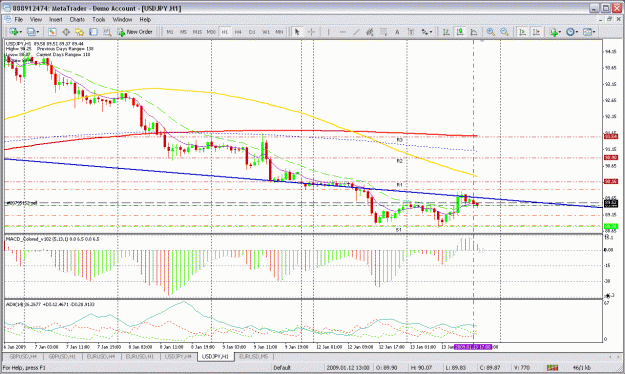Viewport: 625px width, 374px height.
Task: Choose the Fibonacci retracement tool
Action: 383,32
